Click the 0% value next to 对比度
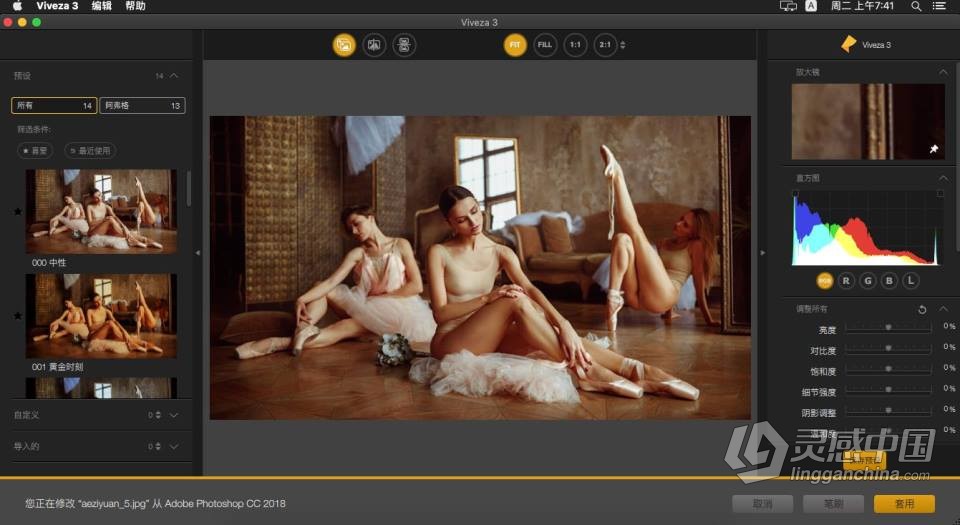 click(x=949, y=347)
